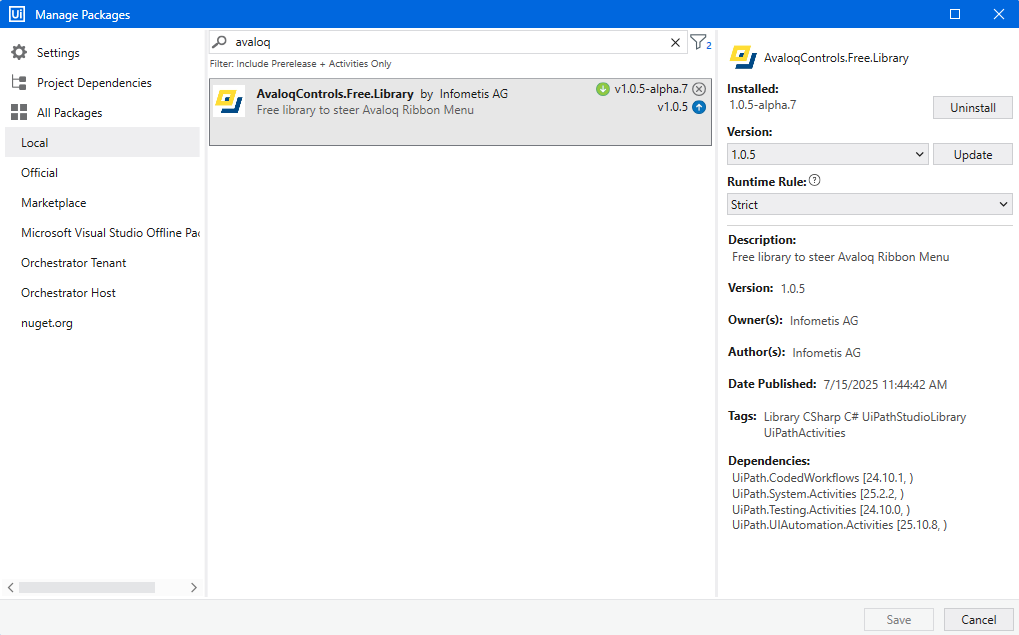Open the package filter funnel icon
Screen dimensions: 1019x635
700,42
